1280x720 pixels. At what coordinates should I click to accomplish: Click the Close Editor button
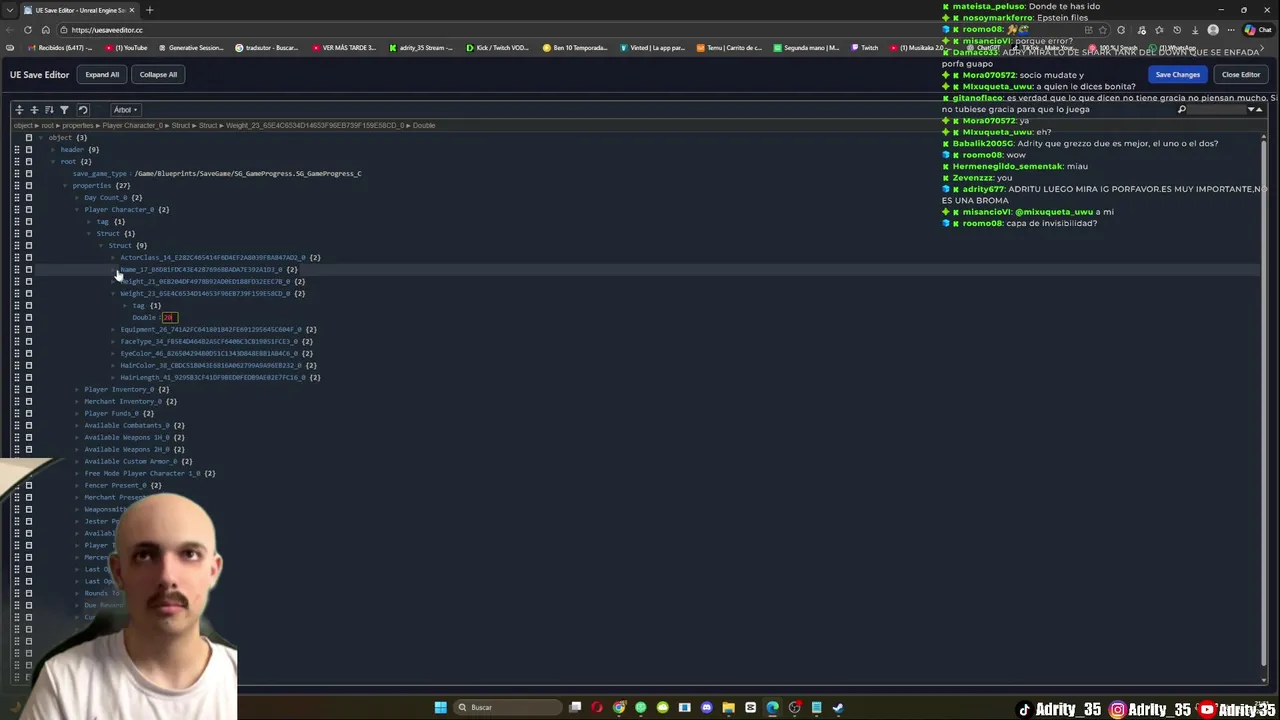click(x=1240, y=75)
